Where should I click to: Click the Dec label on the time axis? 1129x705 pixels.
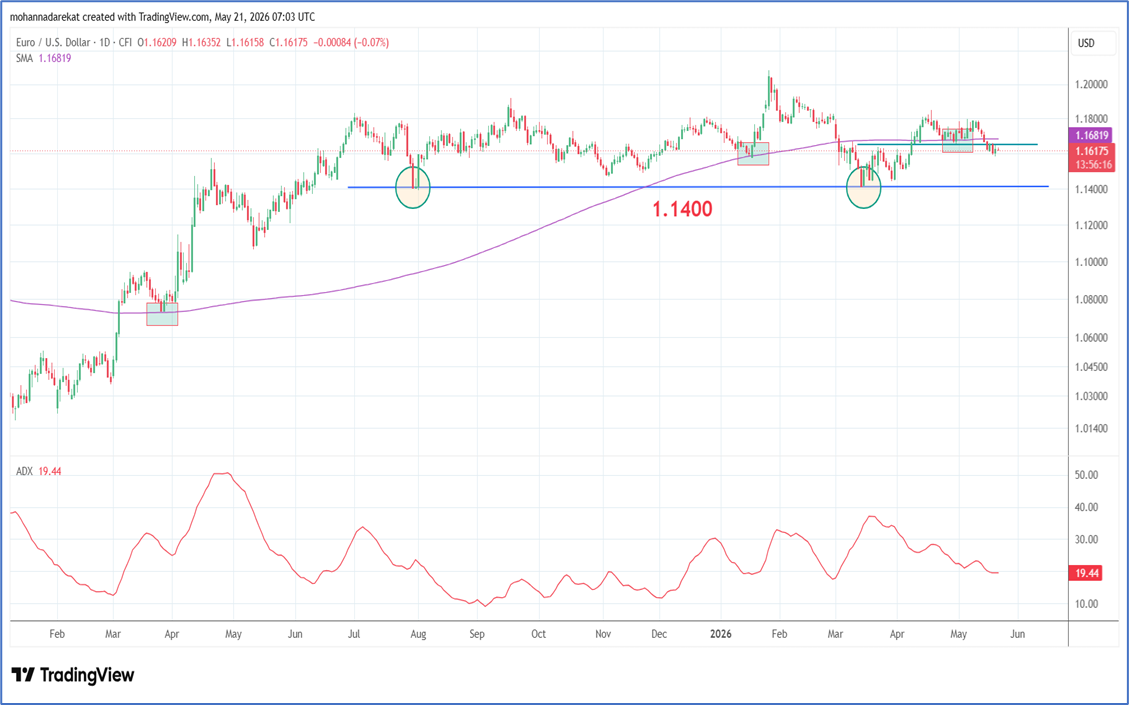coord(659,634)
